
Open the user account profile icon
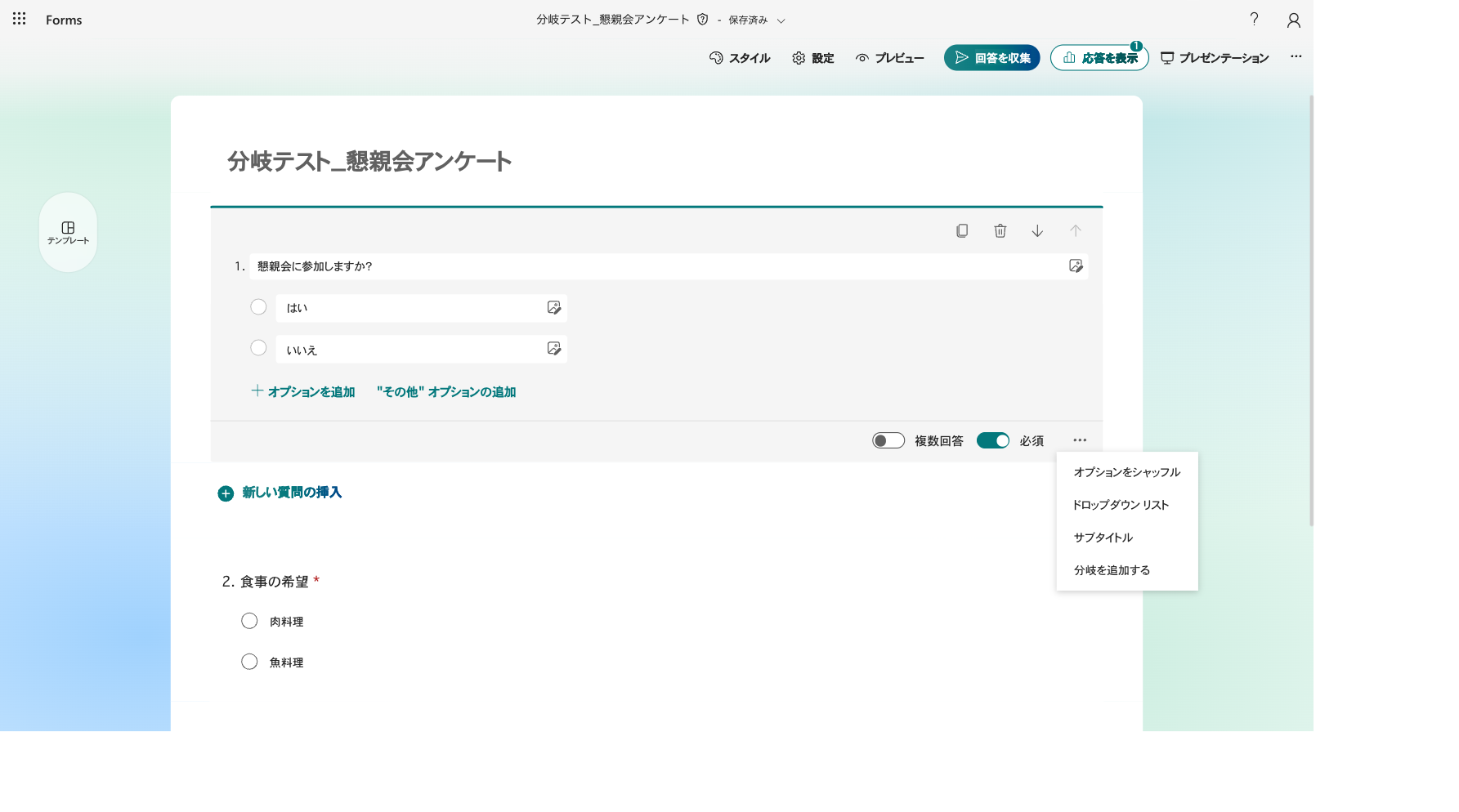tap(1293, 20)
